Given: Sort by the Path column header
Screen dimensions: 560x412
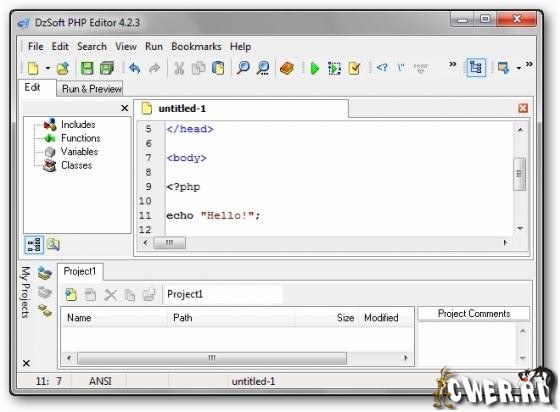Looking at the screenshot, I should pyautogui.click(x=231, y=318).
